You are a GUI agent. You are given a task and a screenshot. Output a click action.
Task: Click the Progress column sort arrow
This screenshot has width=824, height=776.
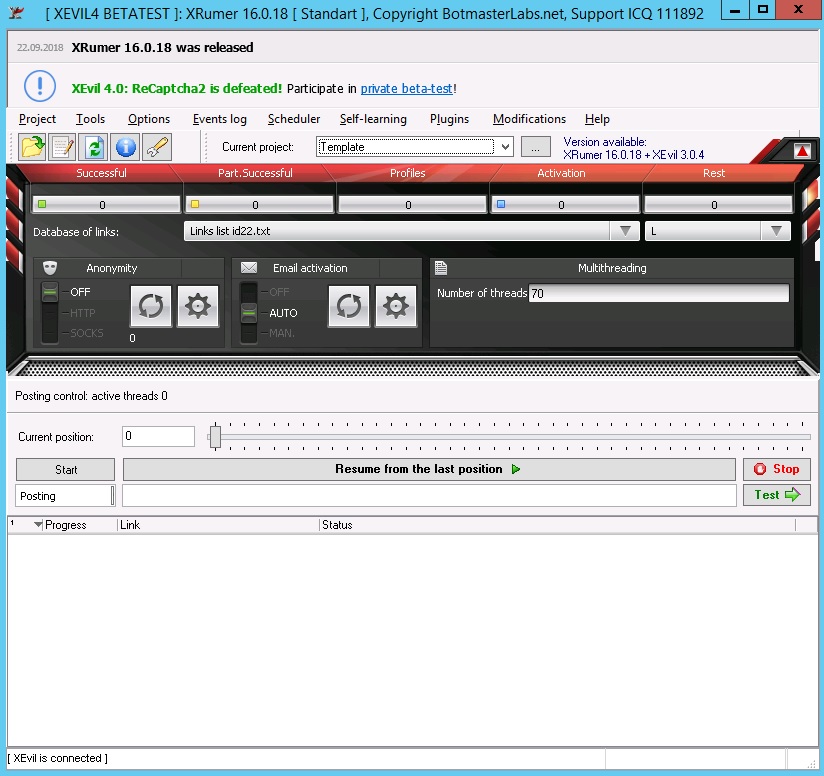[x=38, y=525]
